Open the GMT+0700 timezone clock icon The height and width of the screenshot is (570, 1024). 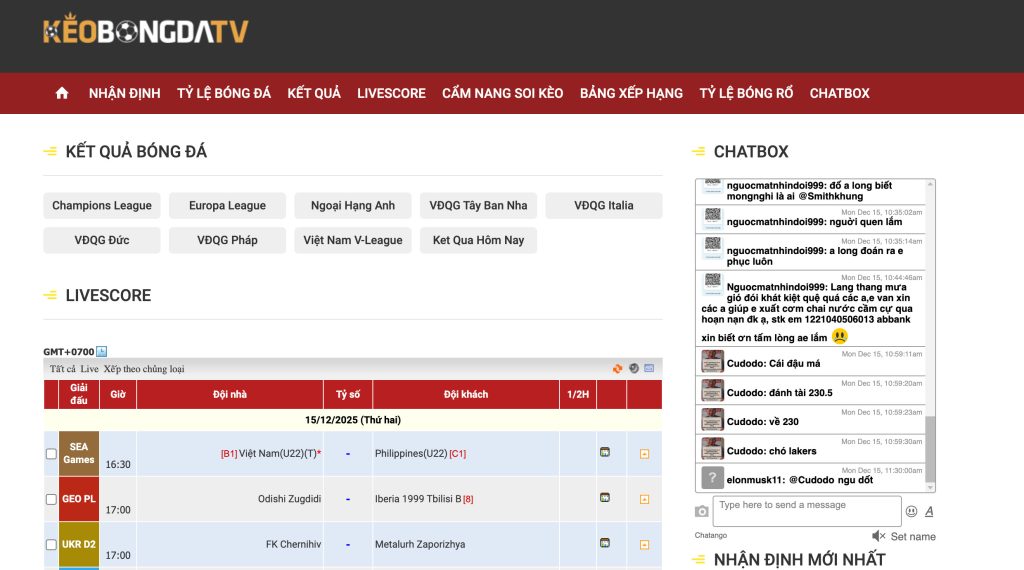click(101, 352)
